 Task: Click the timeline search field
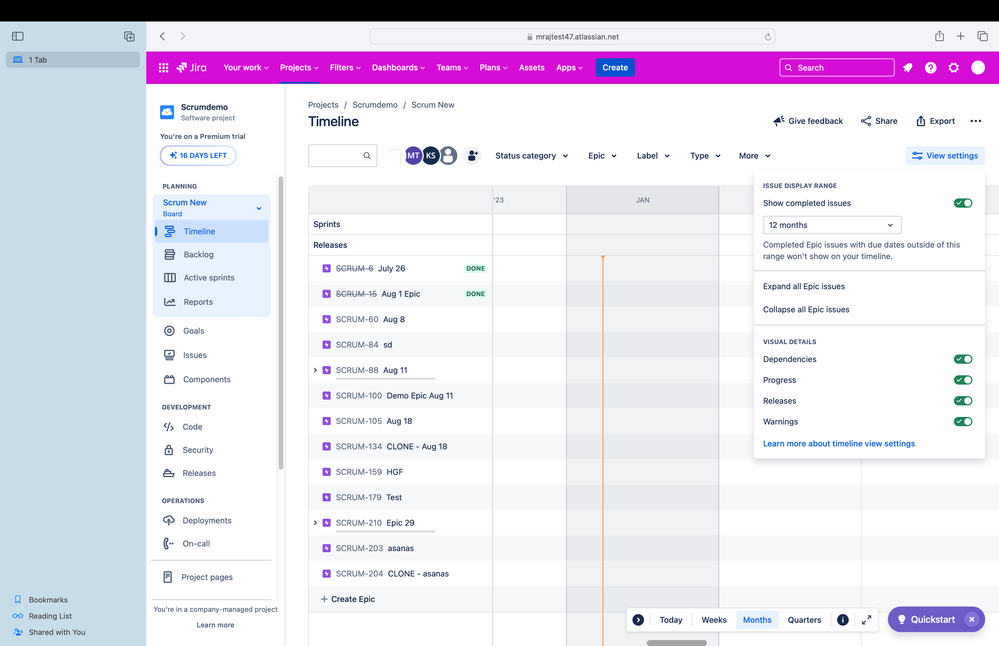343,155
